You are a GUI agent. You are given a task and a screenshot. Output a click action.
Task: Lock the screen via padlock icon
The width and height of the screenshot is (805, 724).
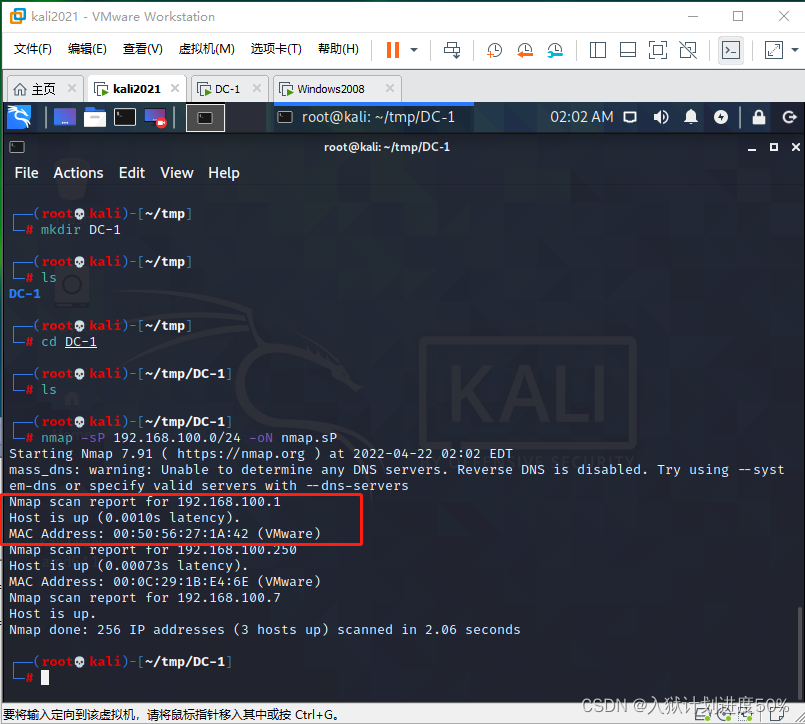pos(759,117)
